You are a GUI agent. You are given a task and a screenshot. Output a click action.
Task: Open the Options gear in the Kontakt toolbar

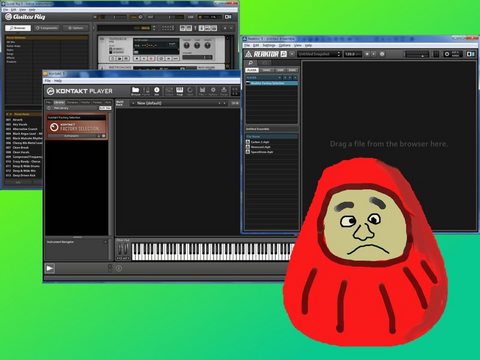coord(213,90)
